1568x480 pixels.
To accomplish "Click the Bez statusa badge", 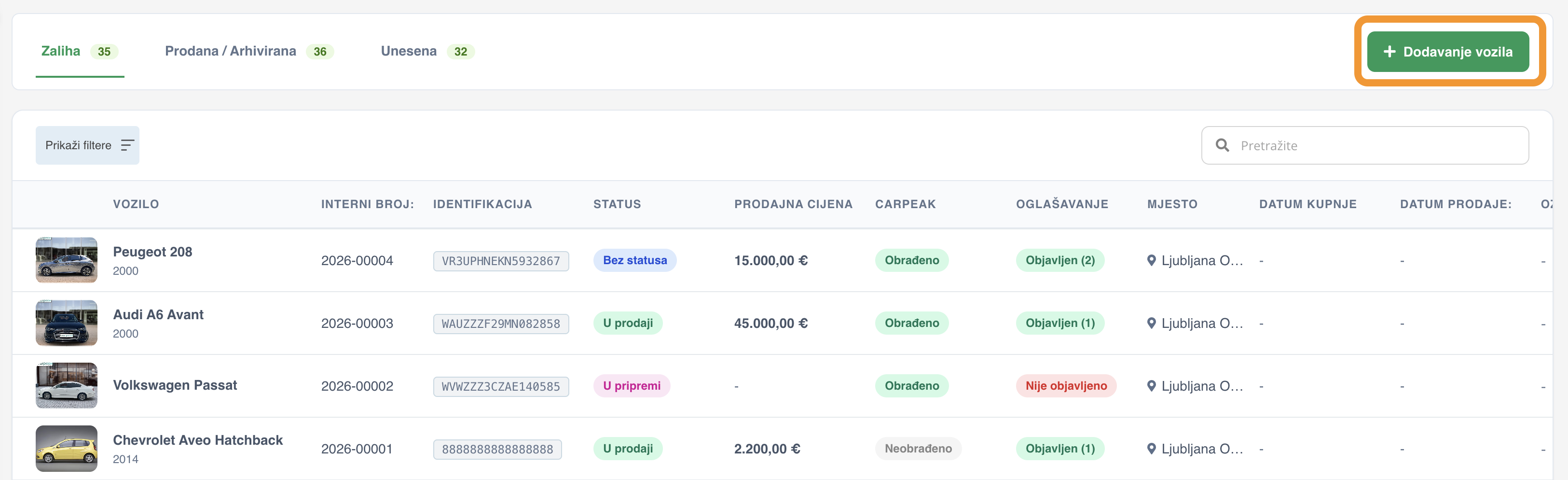I will pos(635,260).
